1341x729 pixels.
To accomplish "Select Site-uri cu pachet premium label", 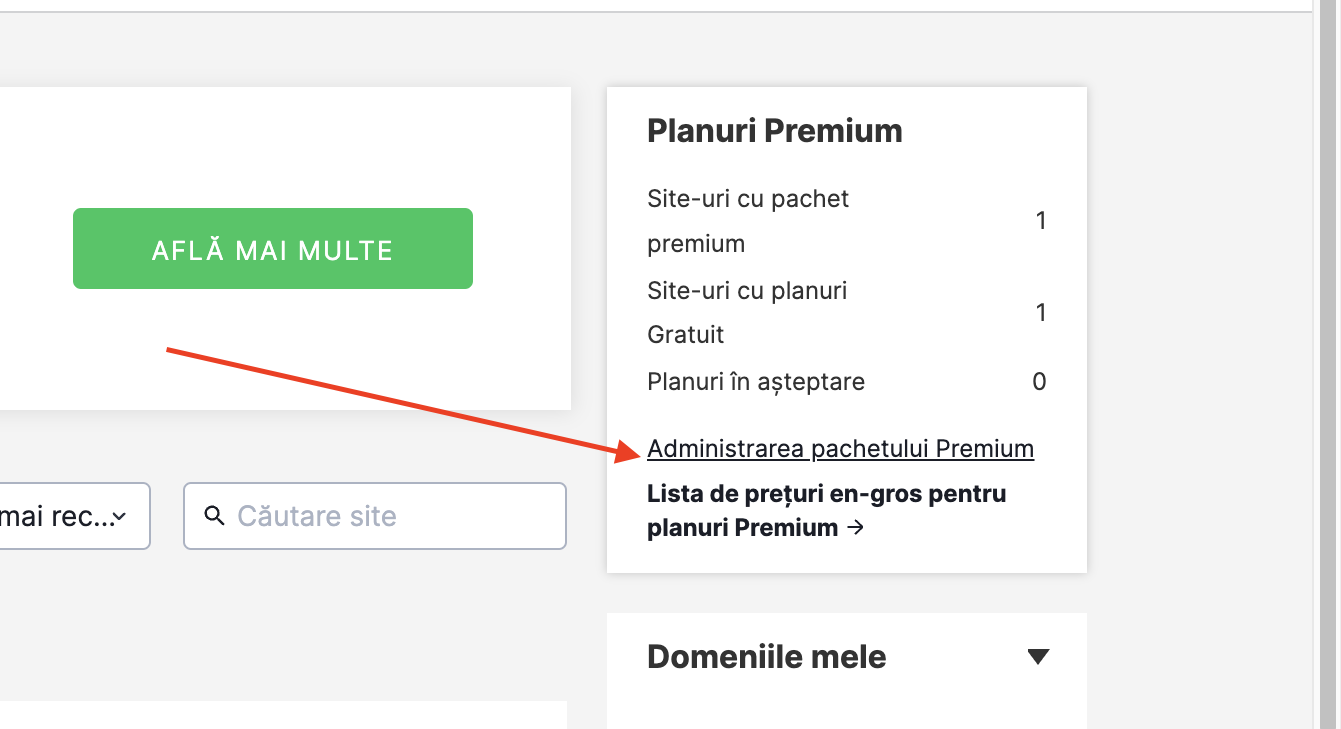I will point(747,221).
